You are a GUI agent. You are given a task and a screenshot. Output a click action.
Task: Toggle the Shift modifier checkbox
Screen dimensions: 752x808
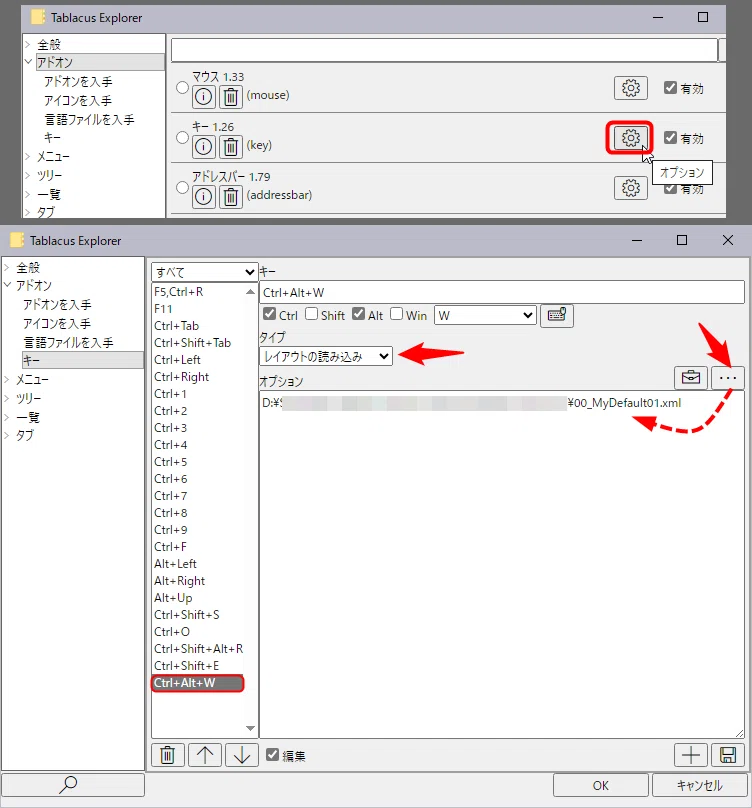tap(311, 314)
